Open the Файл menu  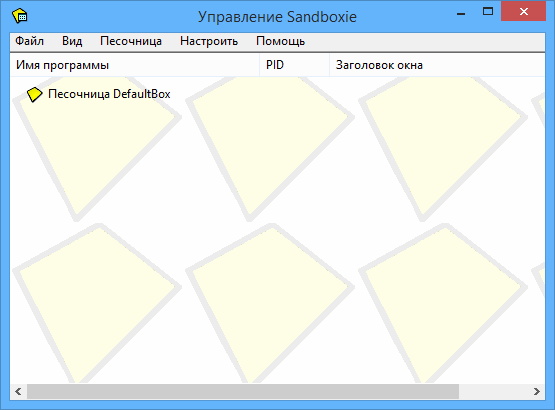29,41
